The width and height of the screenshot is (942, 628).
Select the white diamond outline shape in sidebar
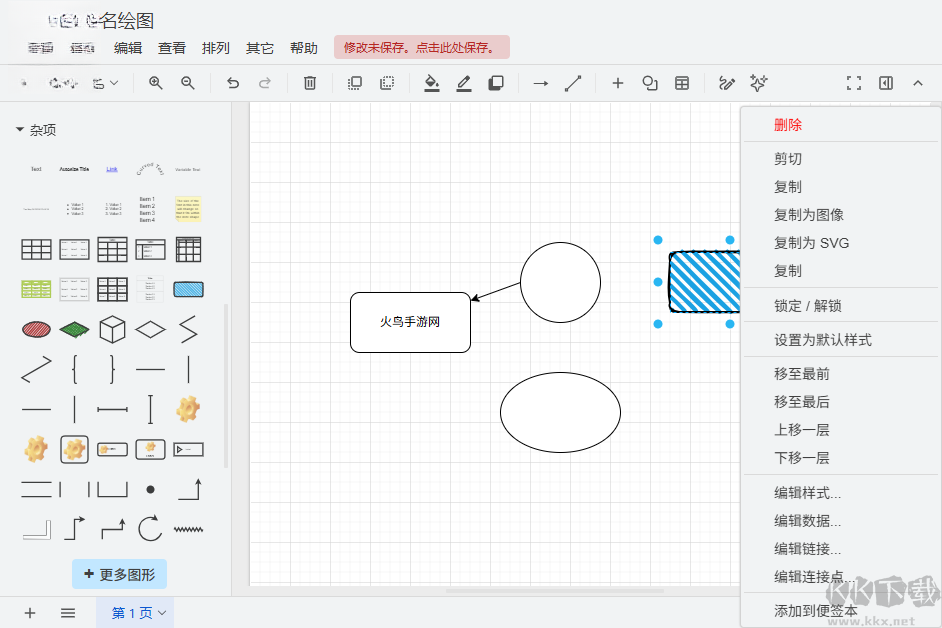[150, 329]
